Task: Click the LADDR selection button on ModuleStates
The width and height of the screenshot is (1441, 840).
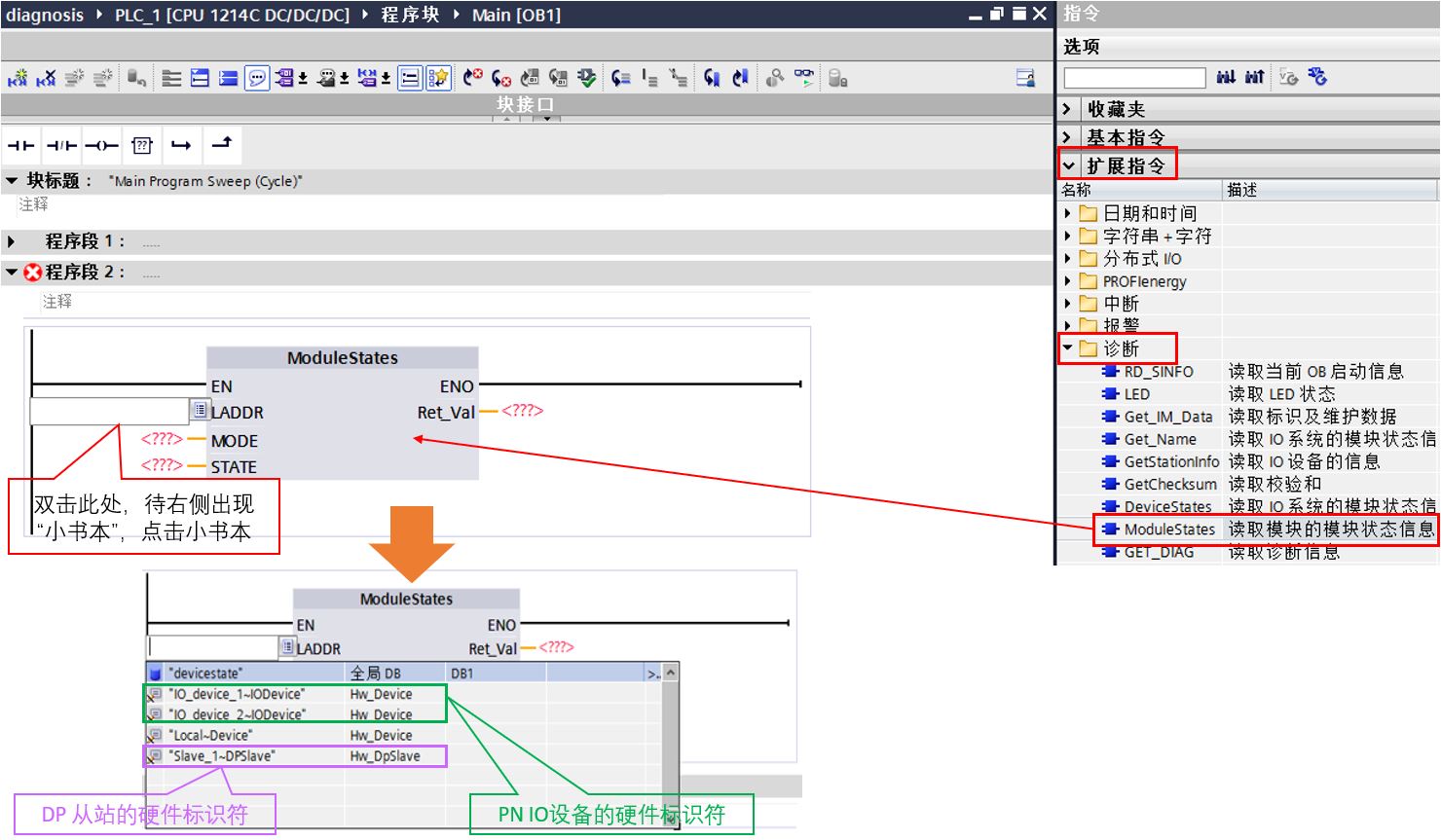Action: 200,411
